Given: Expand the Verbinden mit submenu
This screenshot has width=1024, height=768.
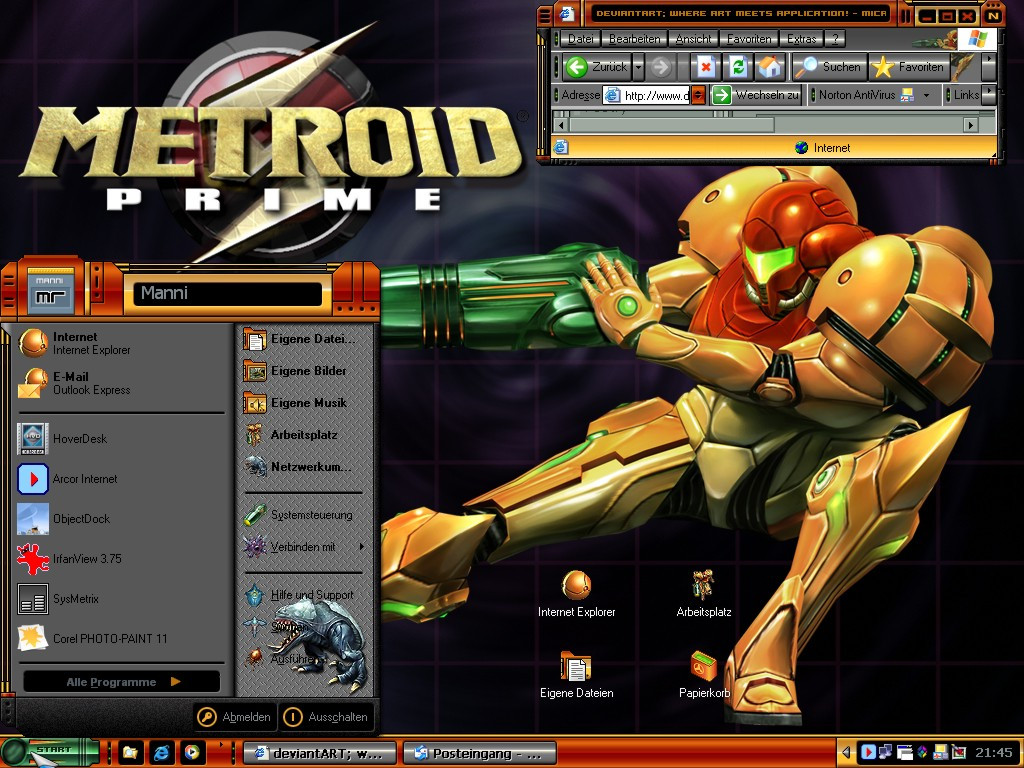Looking at the screenshot, I should [x=304, y=547].
